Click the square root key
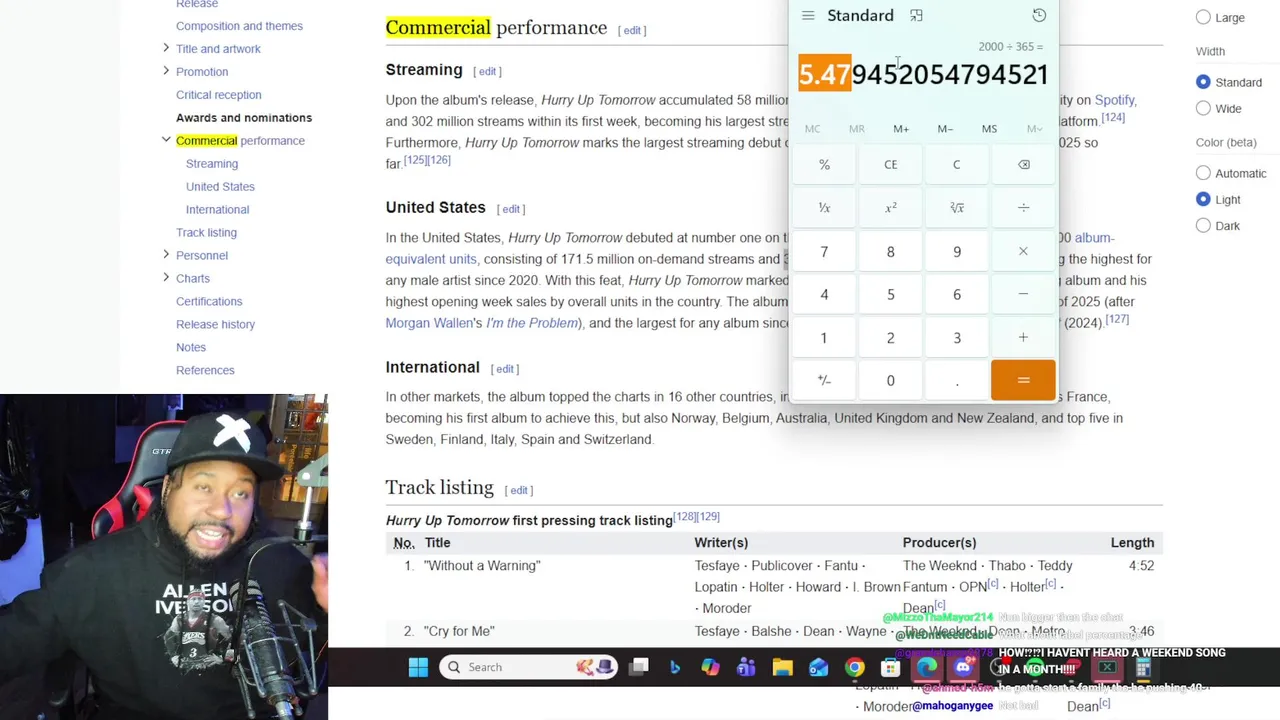 tap(957, 208)
